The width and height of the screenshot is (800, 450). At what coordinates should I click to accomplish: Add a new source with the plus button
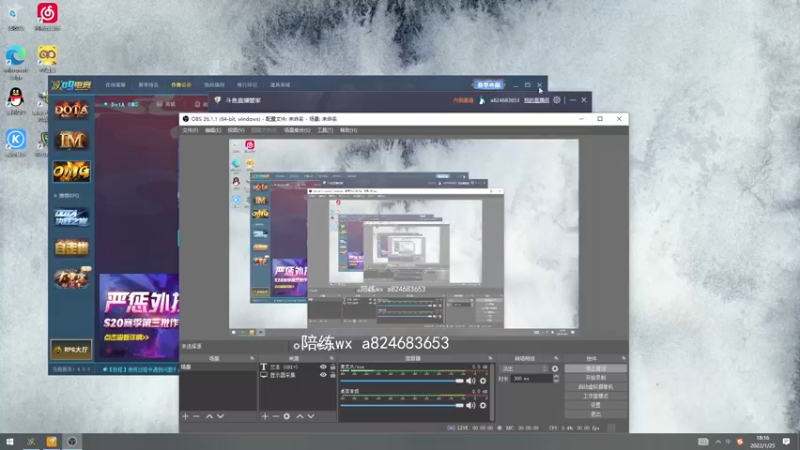tap(264, 416)
